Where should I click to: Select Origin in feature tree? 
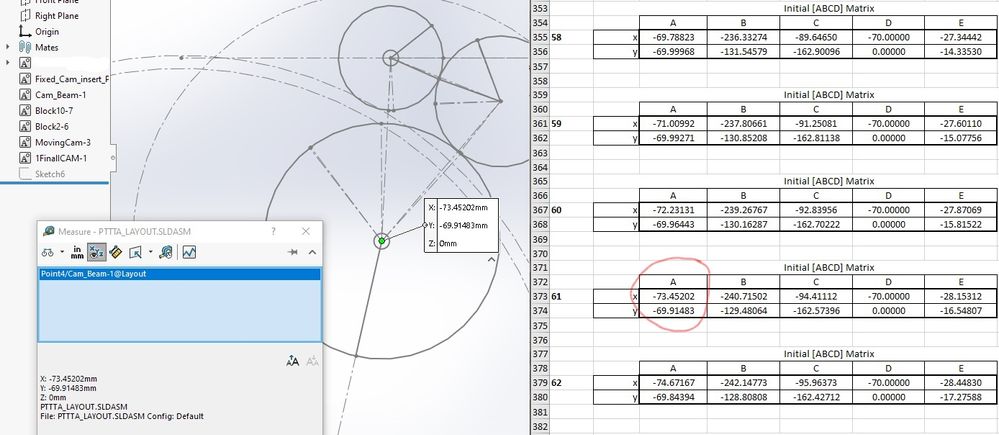[x=47, y=31]
